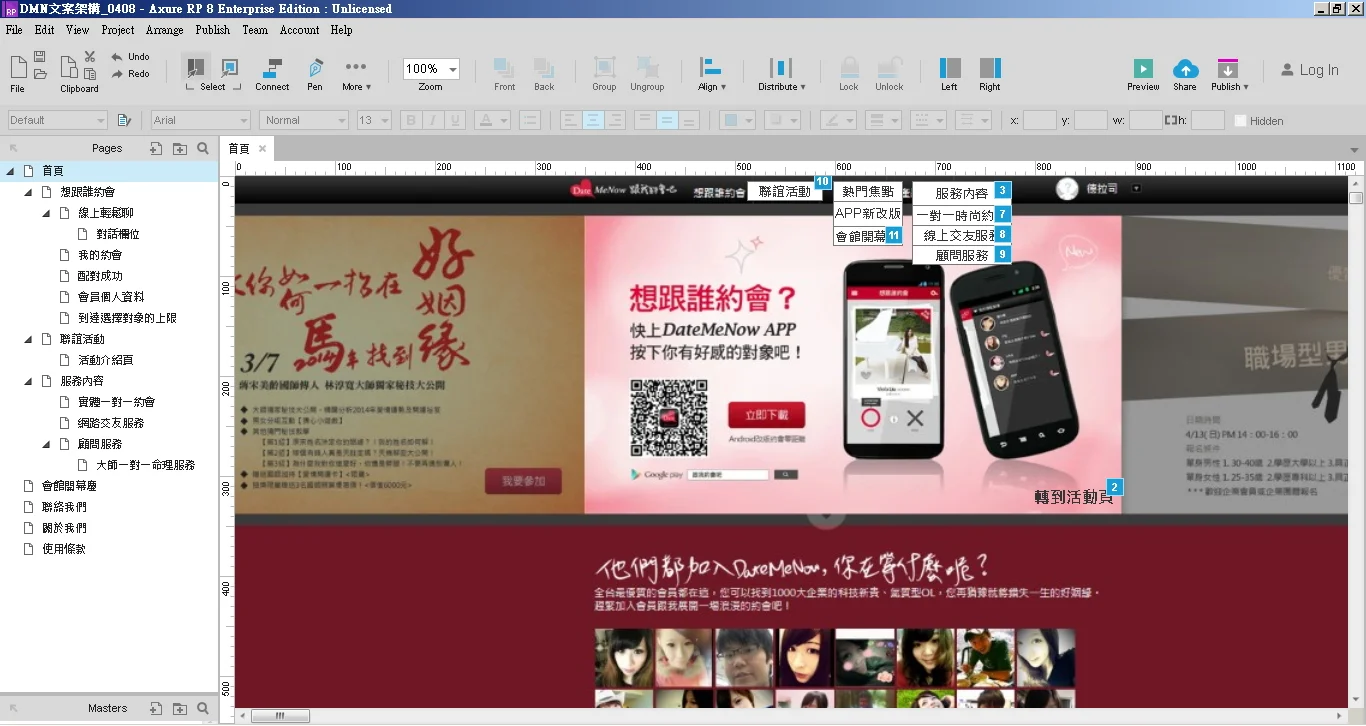This screenshot has height=726, width=1366.
Task: Click the Preview play icon
Action: pyautogui.click(x=1143, y=68)
